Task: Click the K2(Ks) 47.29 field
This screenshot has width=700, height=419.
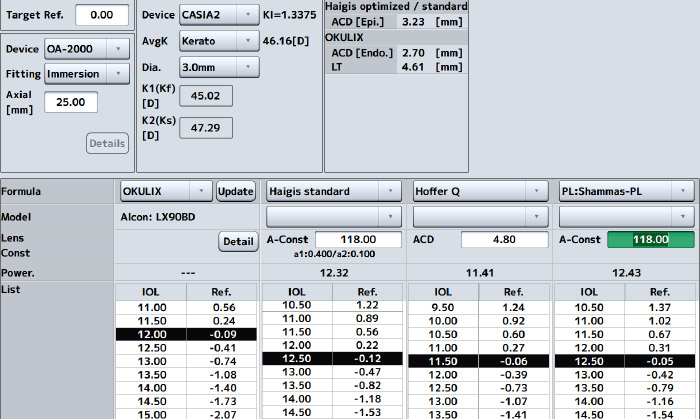Action: tap(206, 128)
